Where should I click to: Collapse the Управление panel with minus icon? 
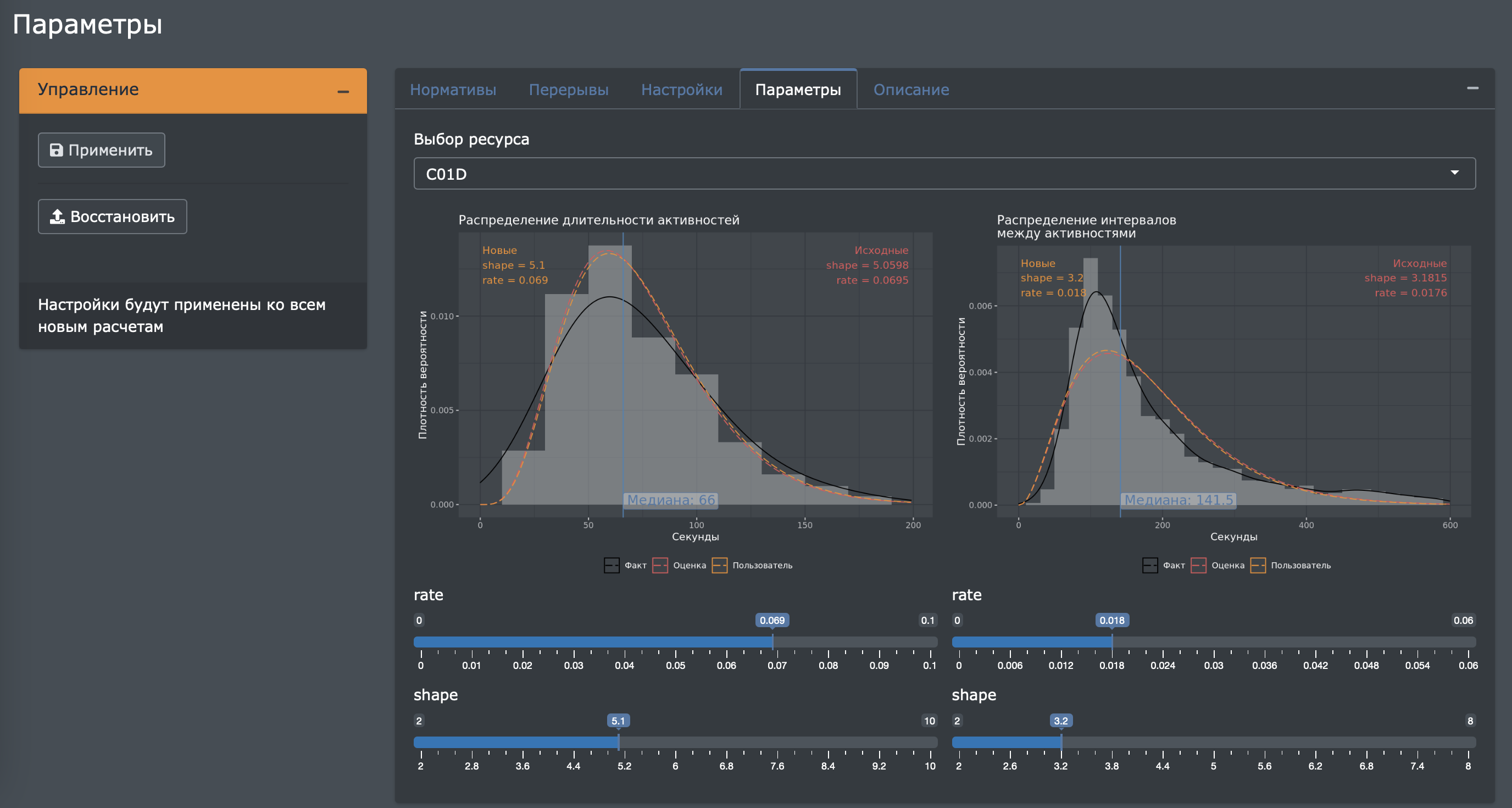343,92
